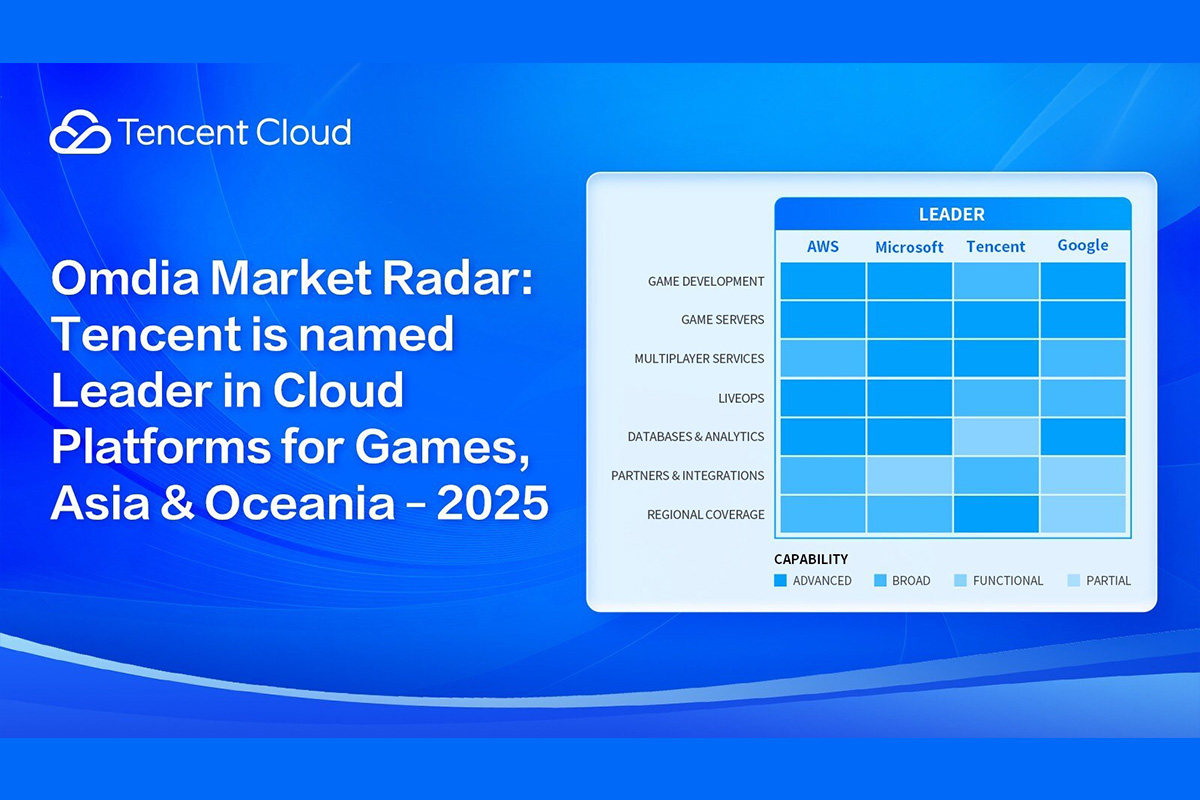Select the PARTNERS & INTEGRATIONS row label
Screen dimensions: 1200x800
click(688, 476)
